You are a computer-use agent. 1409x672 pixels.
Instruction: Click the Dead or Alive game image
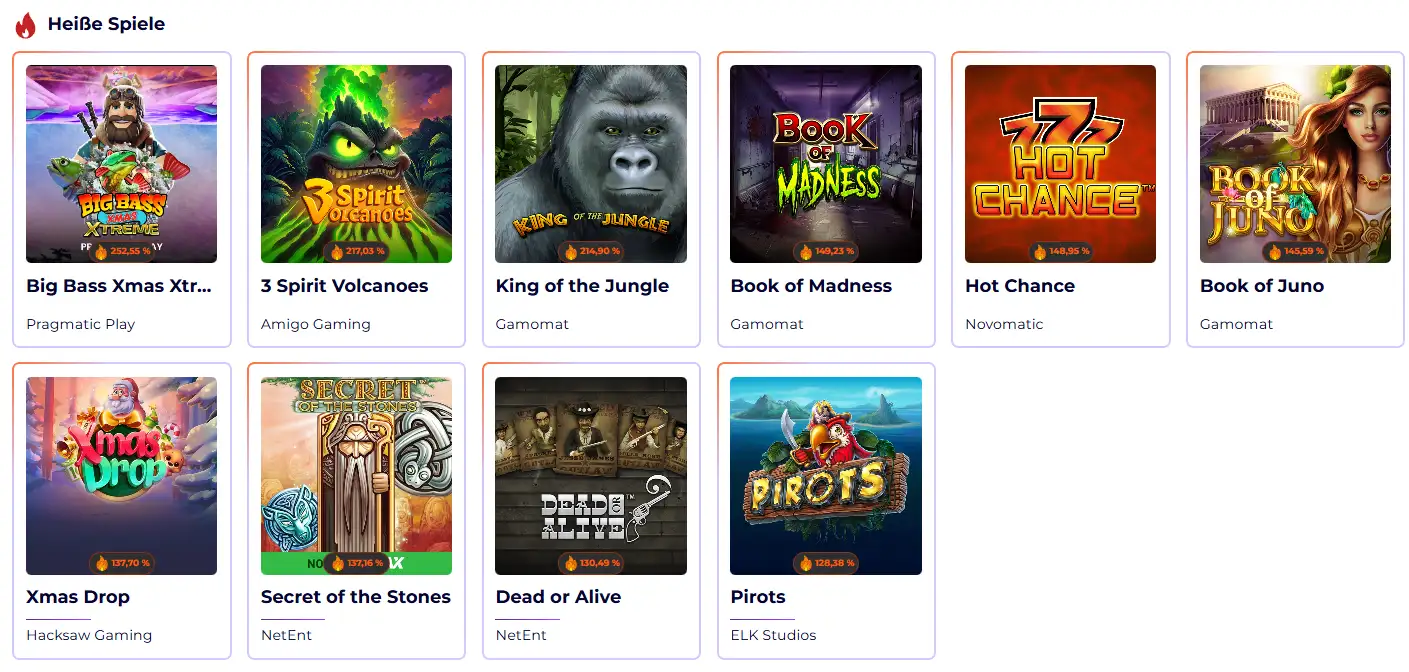pyautogui.click(x=591, y=476)
